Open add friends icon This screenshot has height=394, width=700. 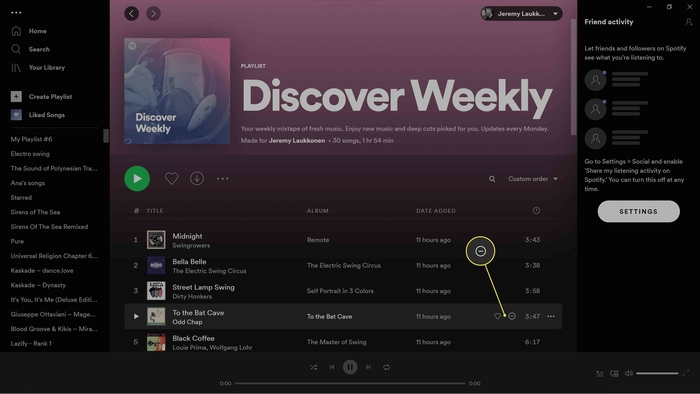688,22
